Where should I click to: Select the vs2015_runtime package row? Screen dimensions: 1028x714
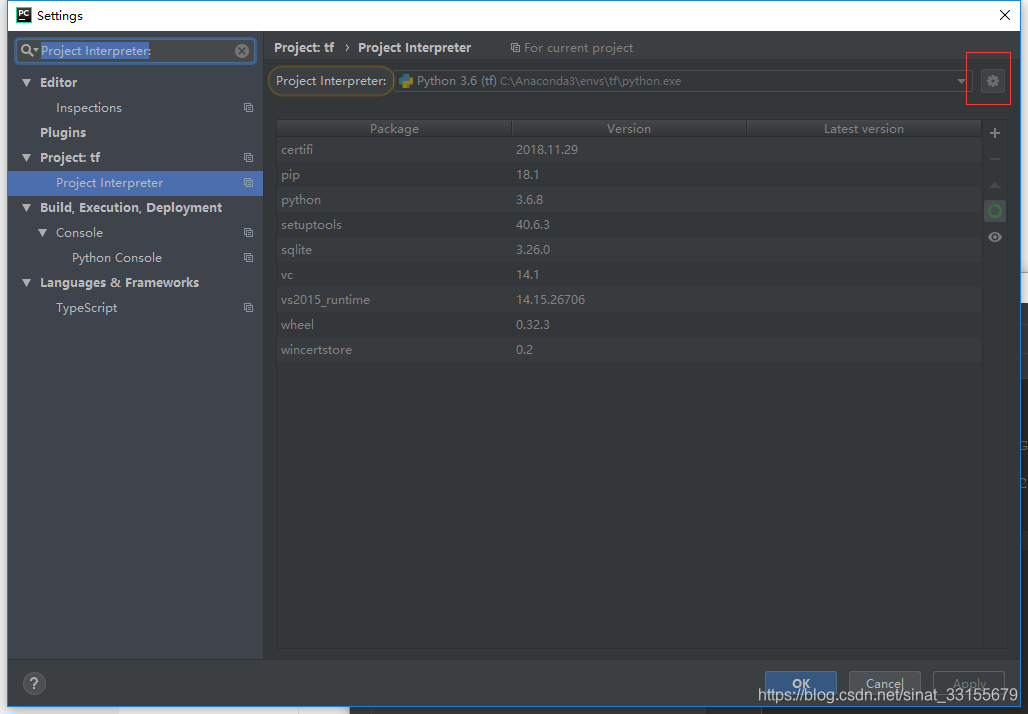[629, 299]
